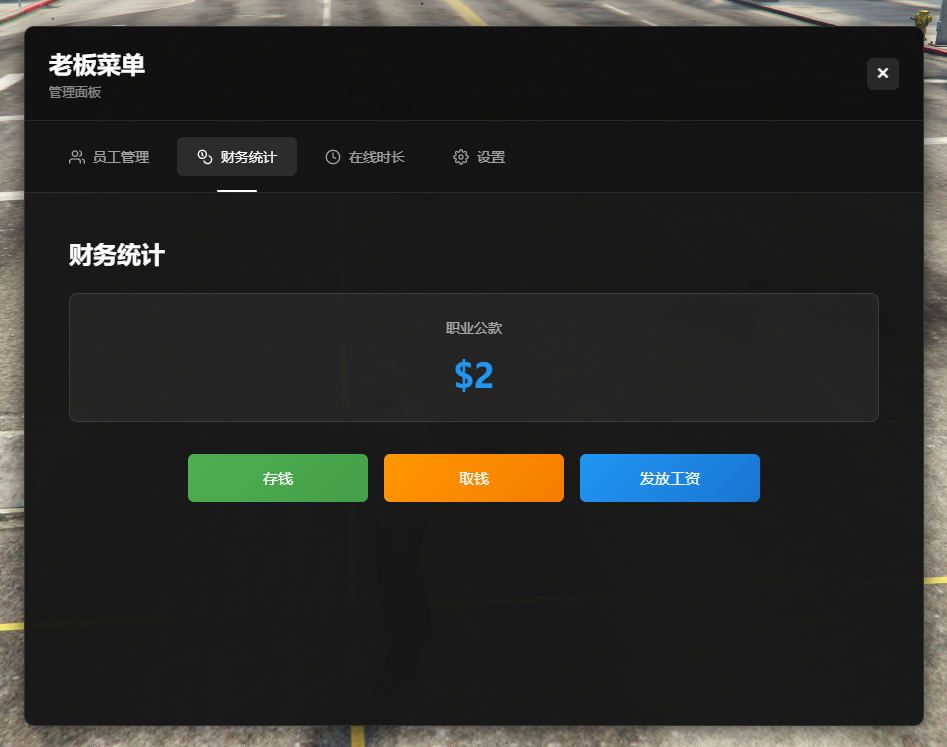The height and width of the screenshot is (747, 947).
Task: Click the coins icon beside 财务统计
Action: (205, 157)
